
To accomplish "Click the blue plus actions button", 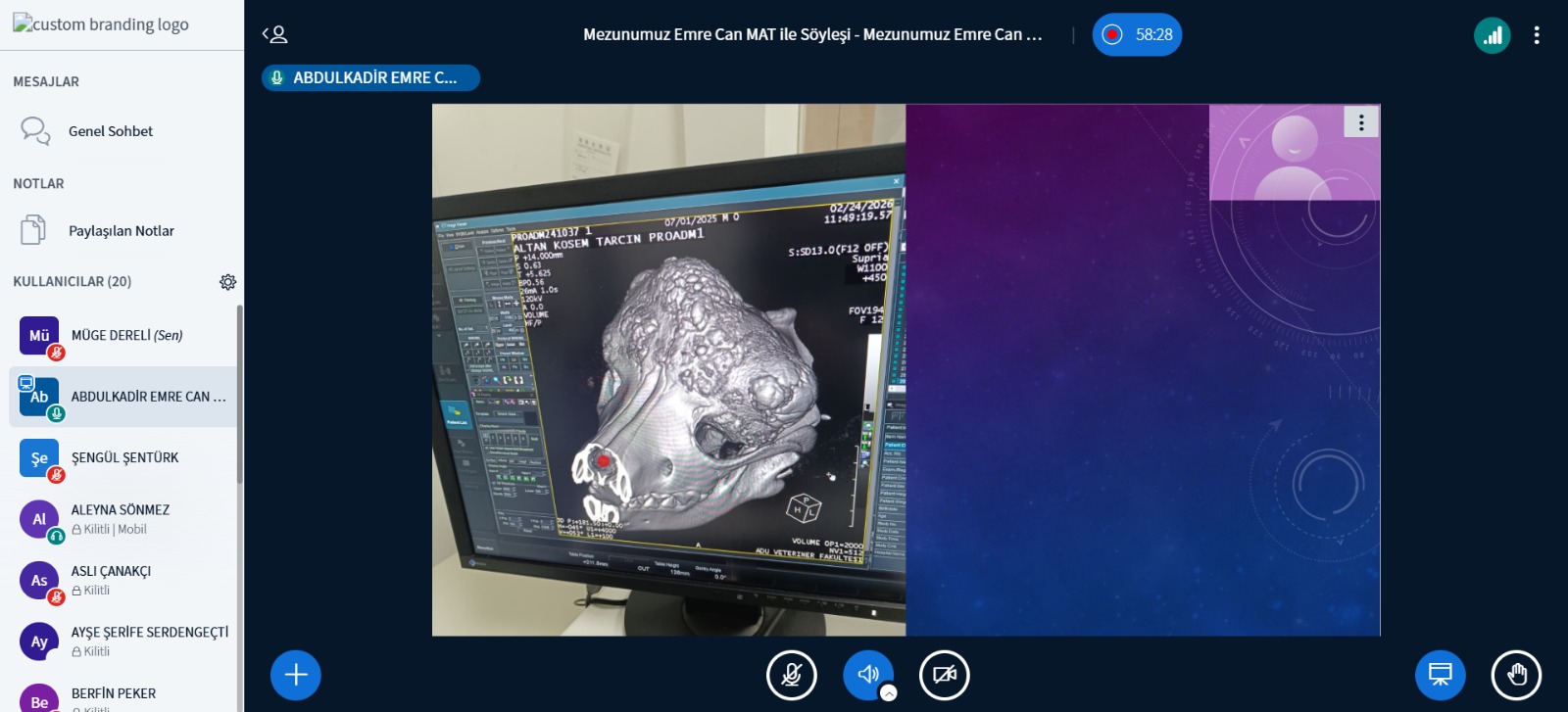I will pyautogui.click(x=296, y=675).
